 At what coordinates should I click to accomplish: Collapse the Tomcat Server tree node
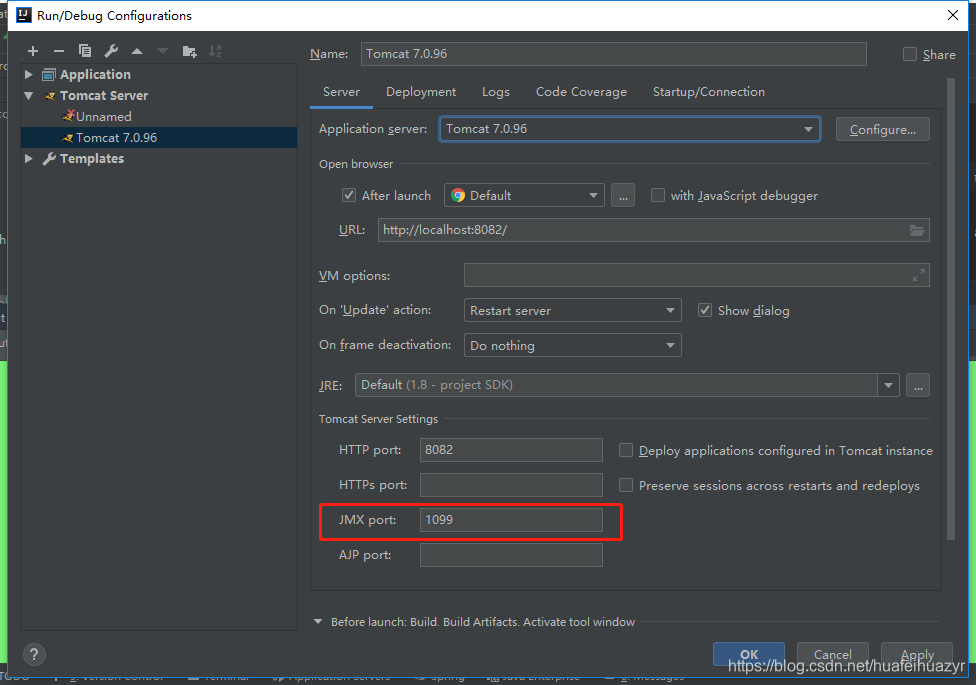[29, 96]
